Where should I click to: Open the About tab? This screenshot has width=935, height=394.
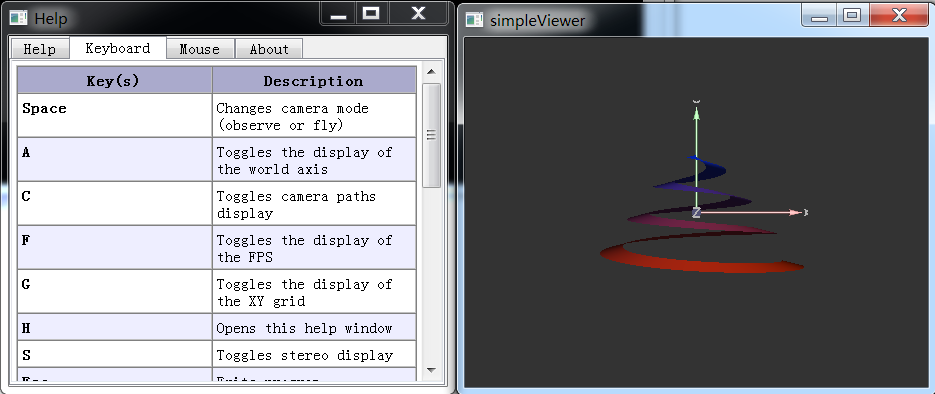269,49
